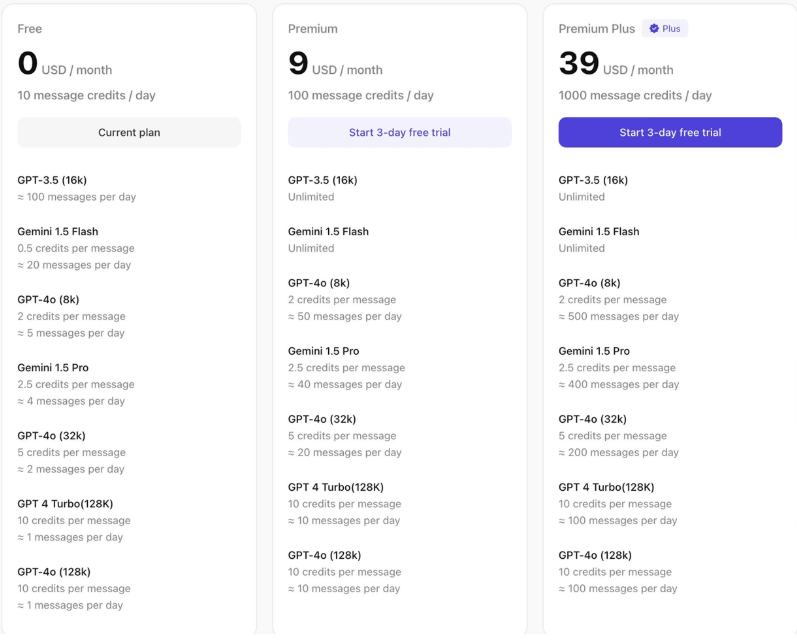Click GPT-4o (32k) in the Premium plan
This screenshot has height=644, width=797.
point(322,419)
